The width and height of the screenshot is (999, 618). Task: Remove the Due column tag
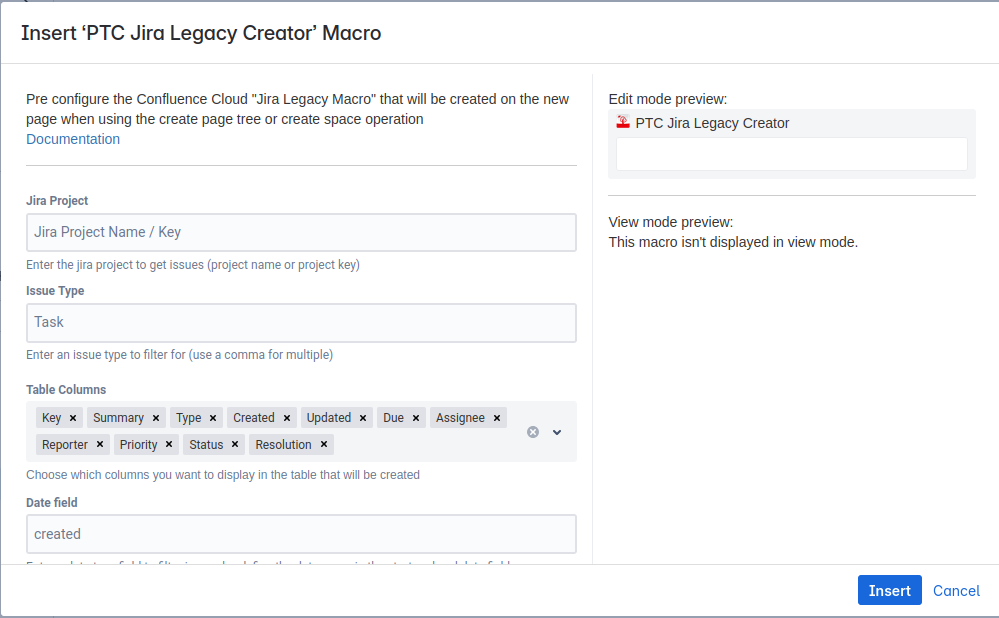[x=416, y=418]
